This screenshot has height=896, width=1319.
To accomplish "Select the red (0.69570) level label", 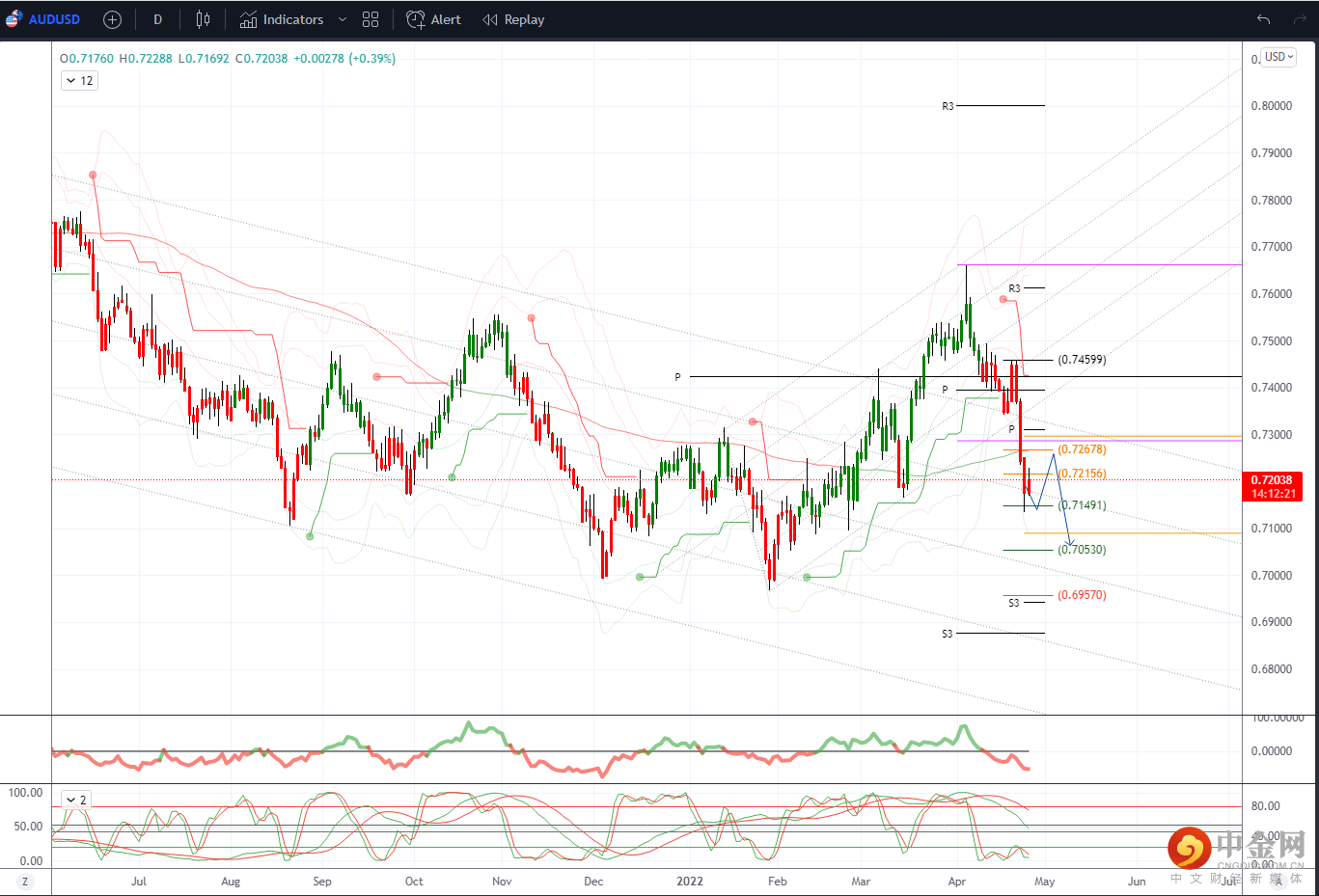I will tap(1083, 595).
